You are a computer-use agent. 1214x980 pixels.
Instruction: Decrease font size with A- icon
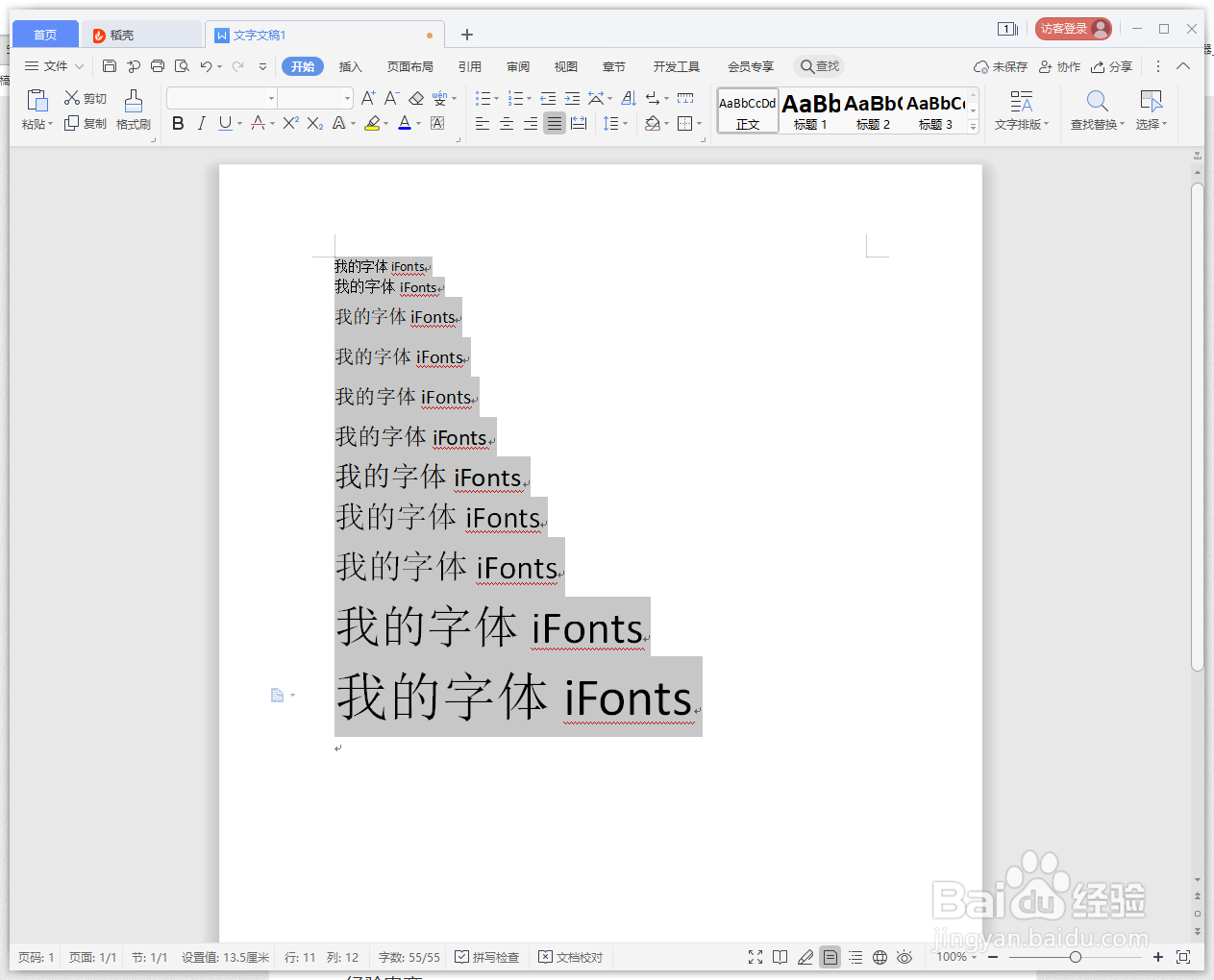pyautogui.click(x=391, y=98)
